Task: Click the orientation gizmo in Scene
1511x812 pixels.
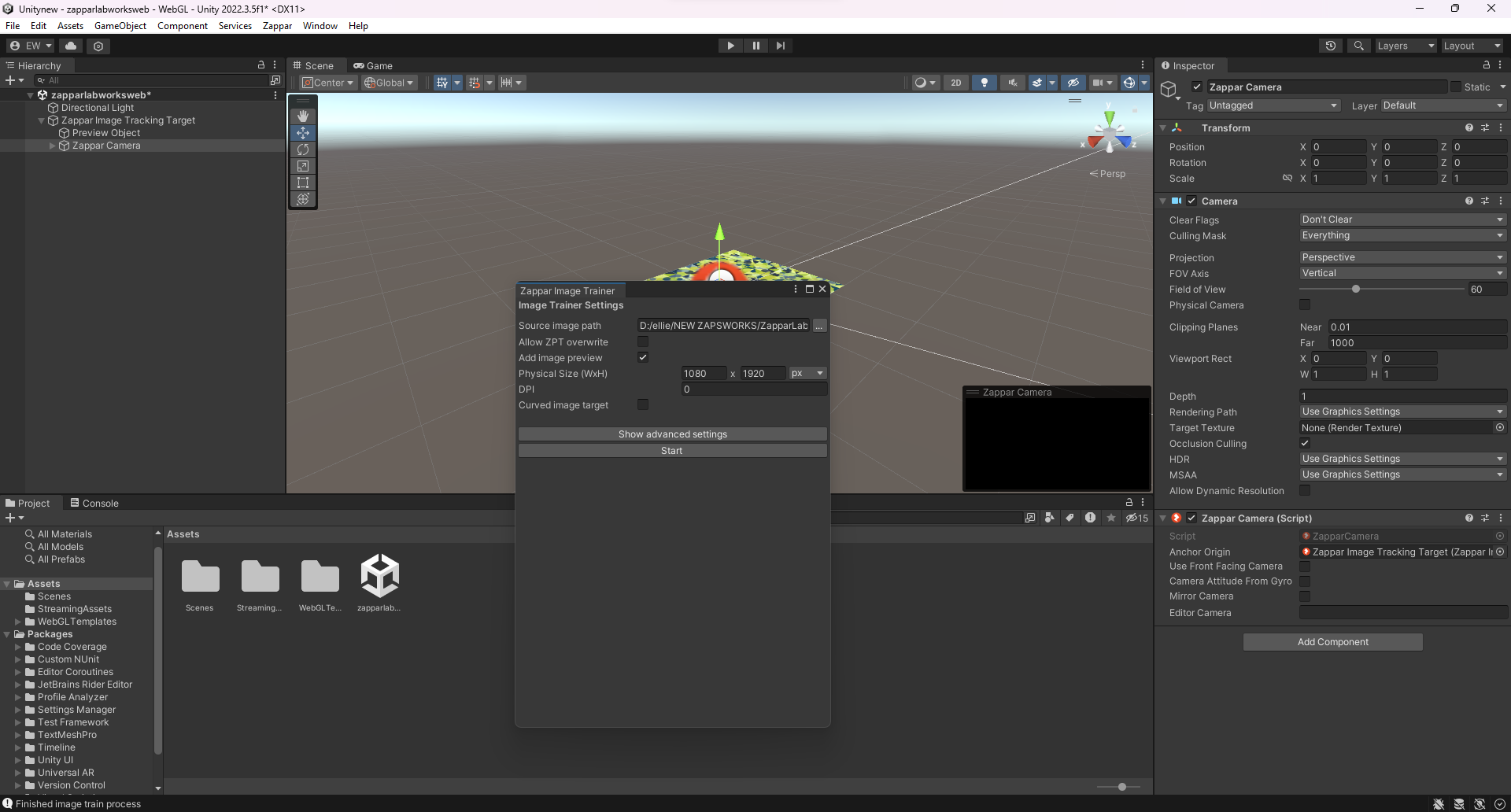Action: coord(1109,134)
